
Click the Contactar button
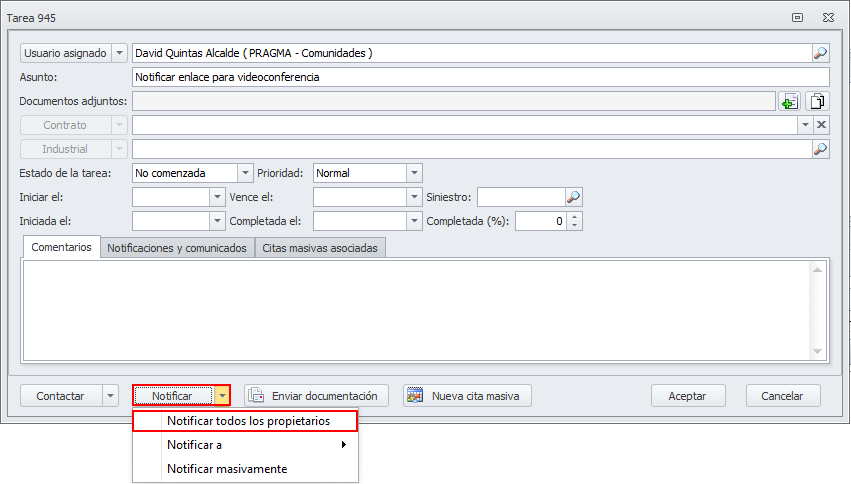(61, 396)
